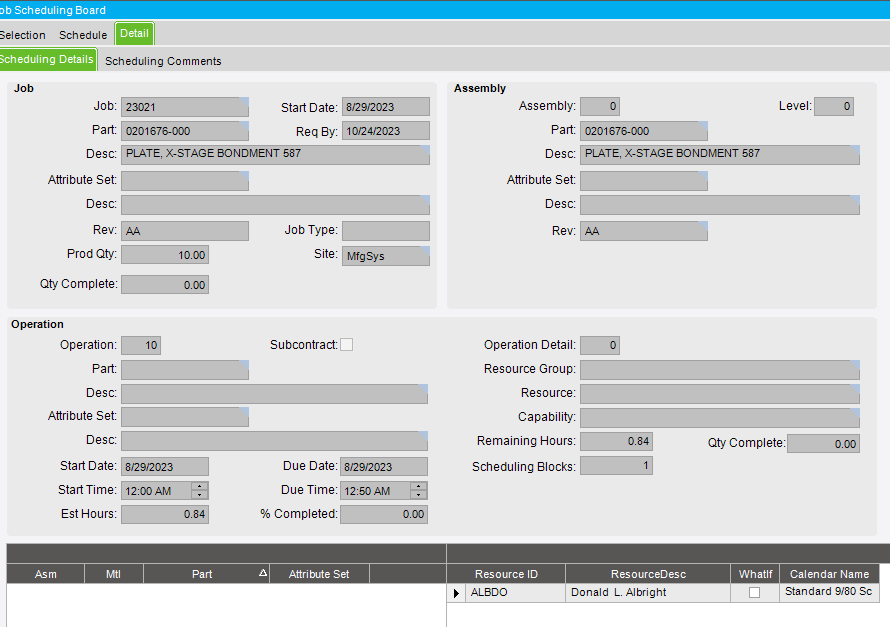Decrease Due Time with the down arrow
The width and height of the screenshot is (890, 627).
click(418, 495)
